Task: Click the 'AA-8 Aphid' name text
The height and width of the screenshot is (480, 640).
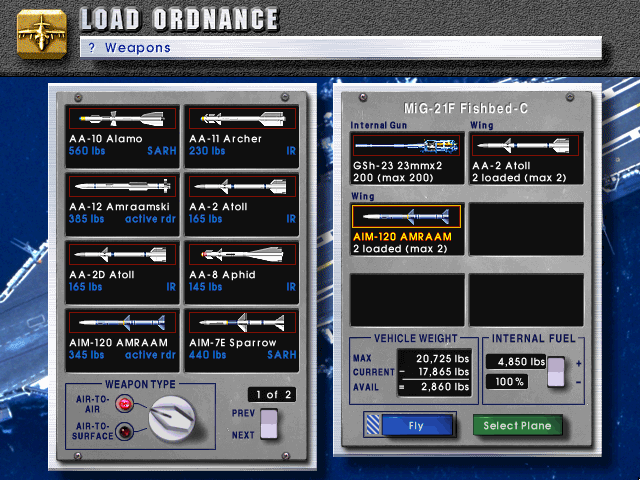Action: coord(222,275)
